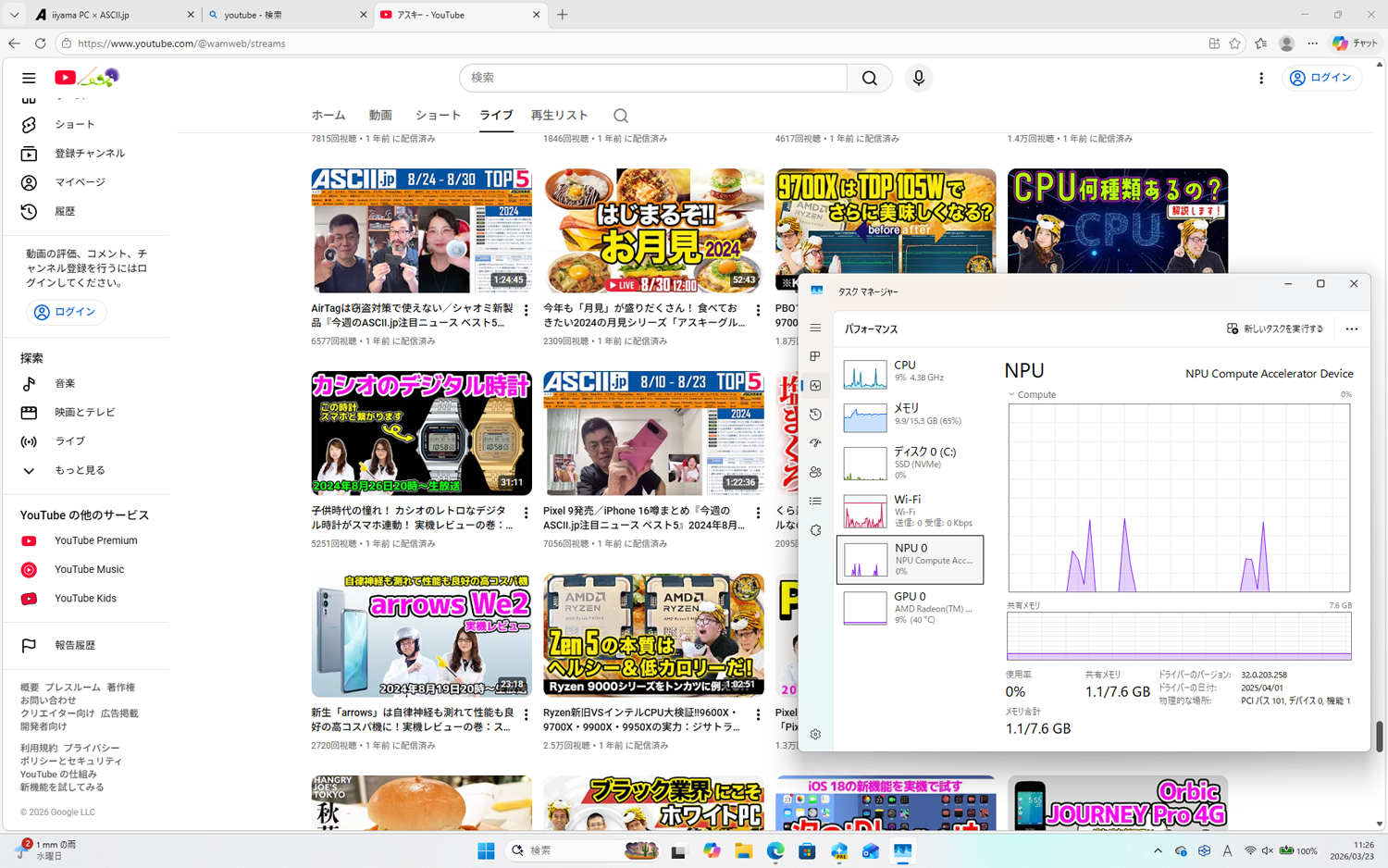Click the page vertical scrollbar thumb

click(1379, 737)
